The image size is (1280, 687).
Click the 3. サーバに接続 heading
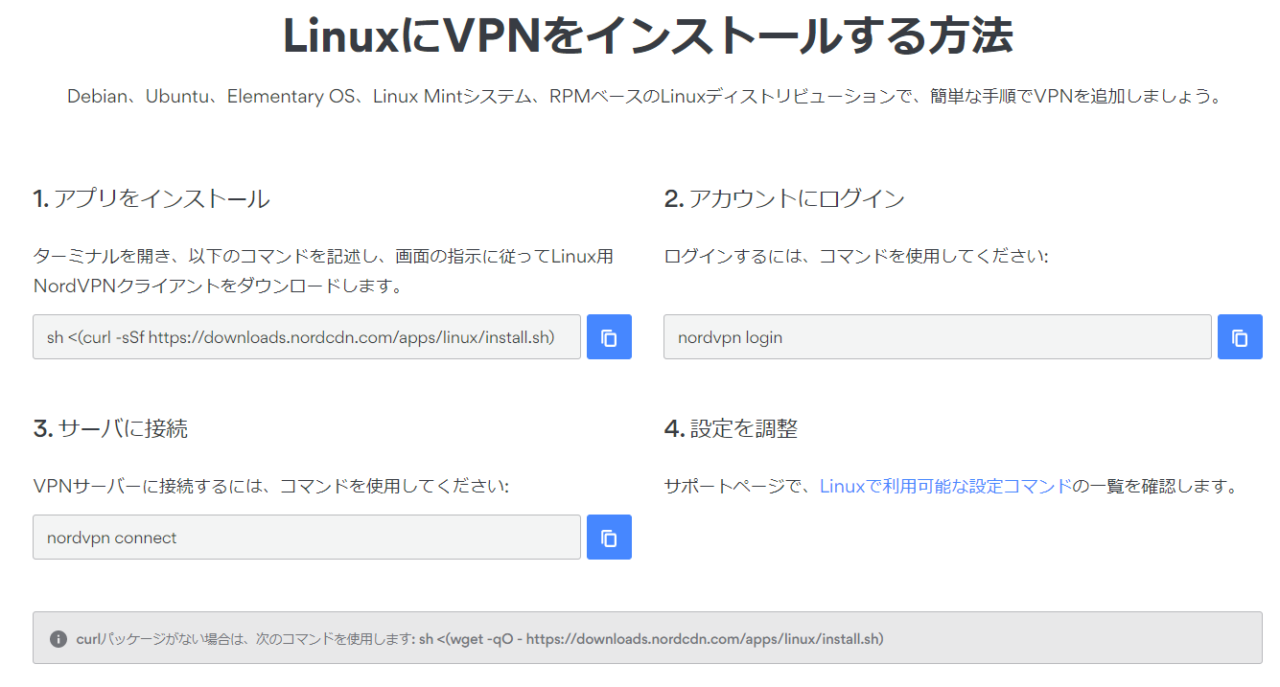pos(110,429)
